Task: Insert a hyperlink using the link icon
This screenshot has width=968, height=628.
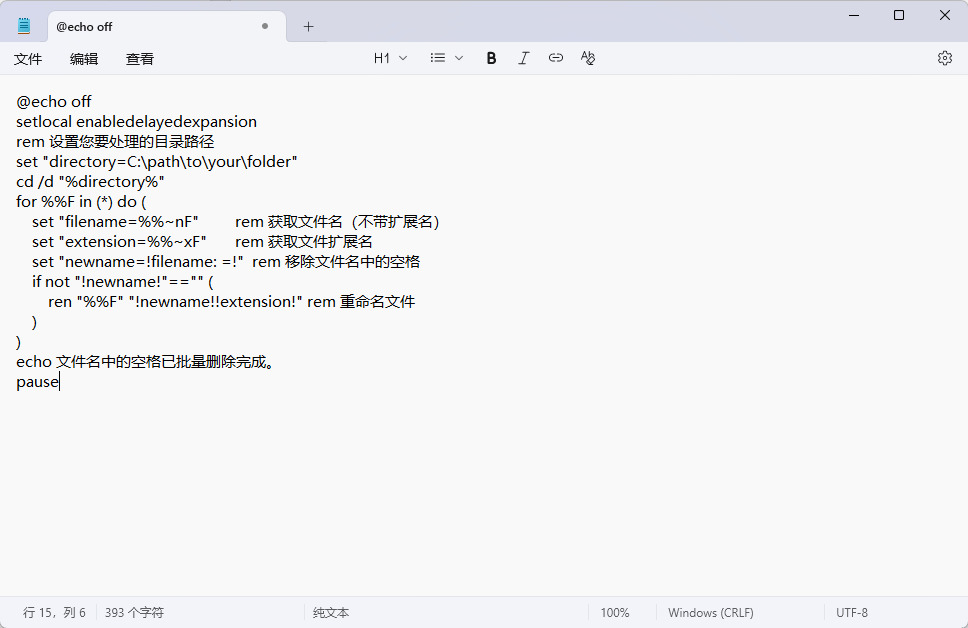Action: 556,58
